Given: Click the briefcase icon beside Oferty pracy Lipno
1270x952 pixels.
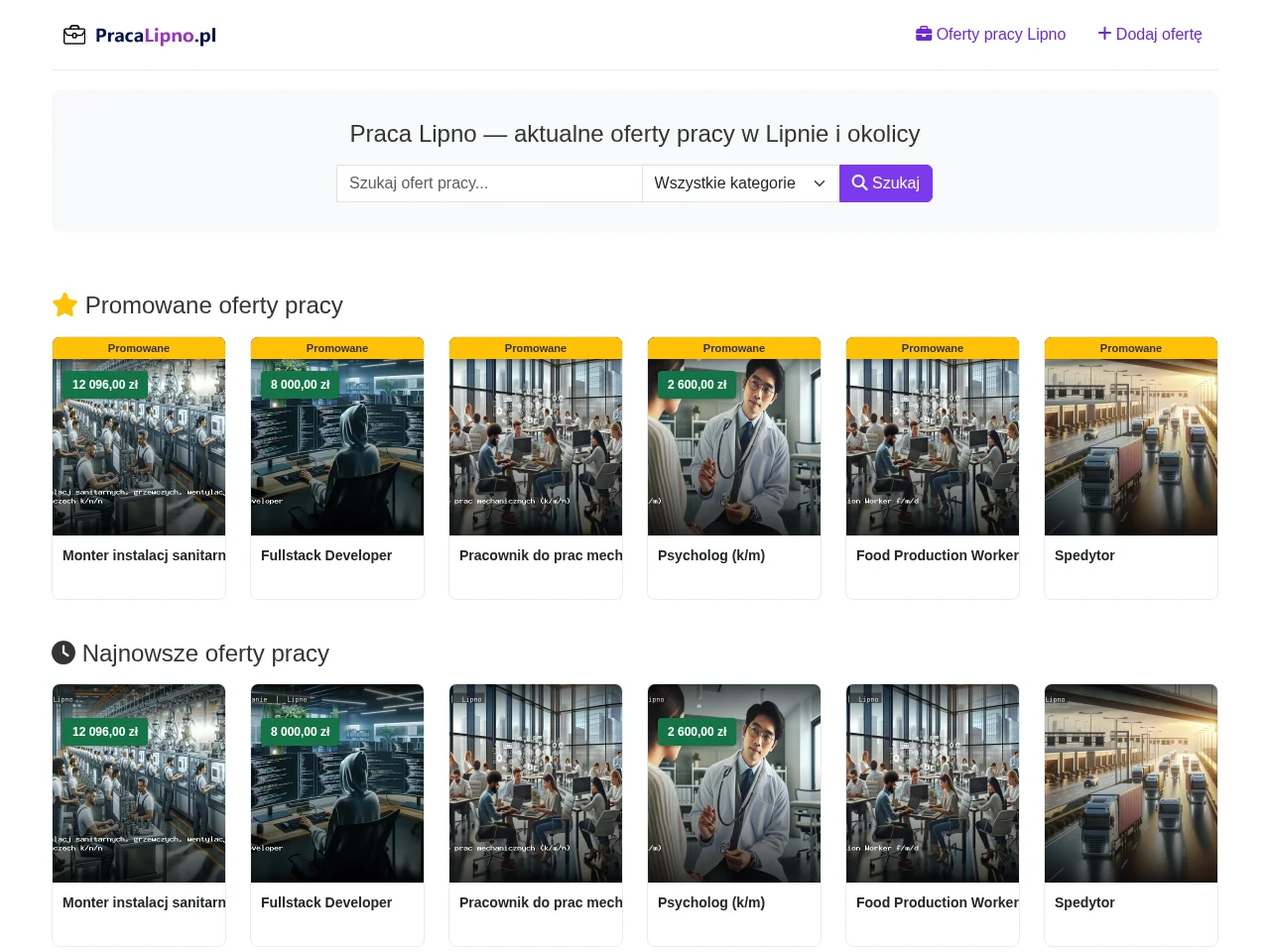Looking at the screenshot, I should tap(924, 34).
